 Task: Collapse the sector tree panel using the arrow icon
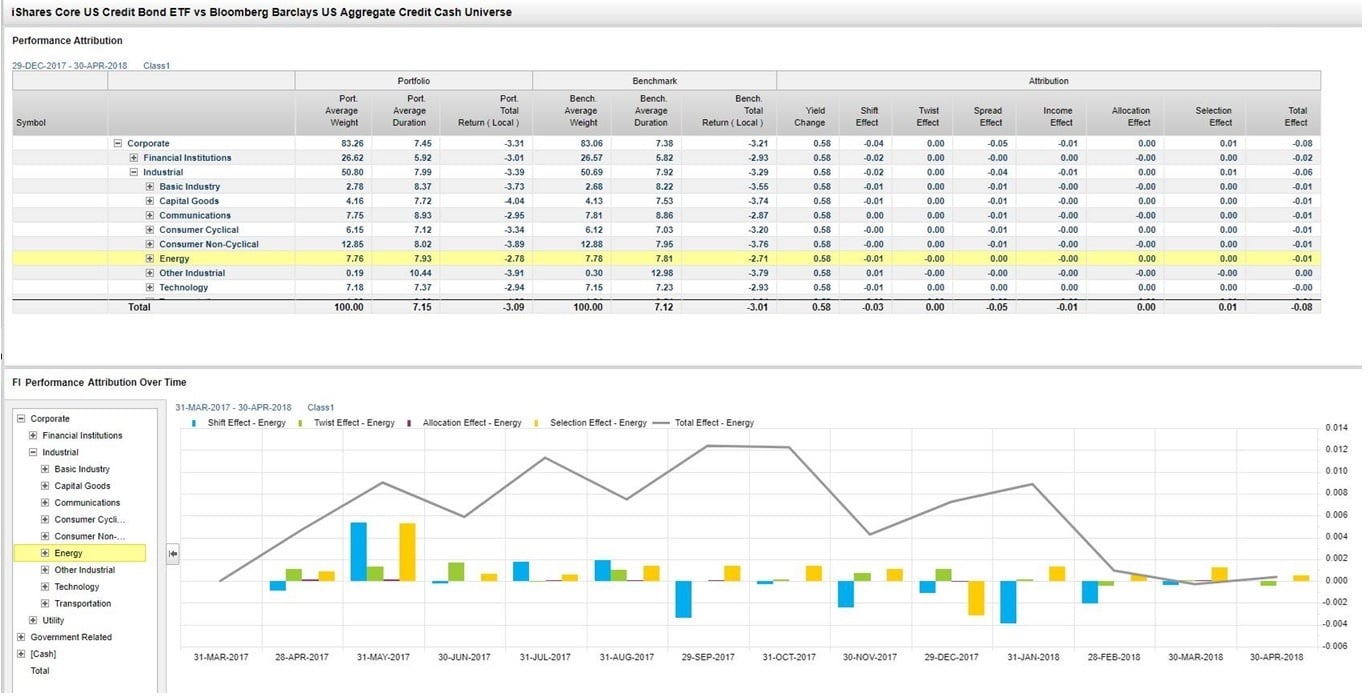[172, 552]
